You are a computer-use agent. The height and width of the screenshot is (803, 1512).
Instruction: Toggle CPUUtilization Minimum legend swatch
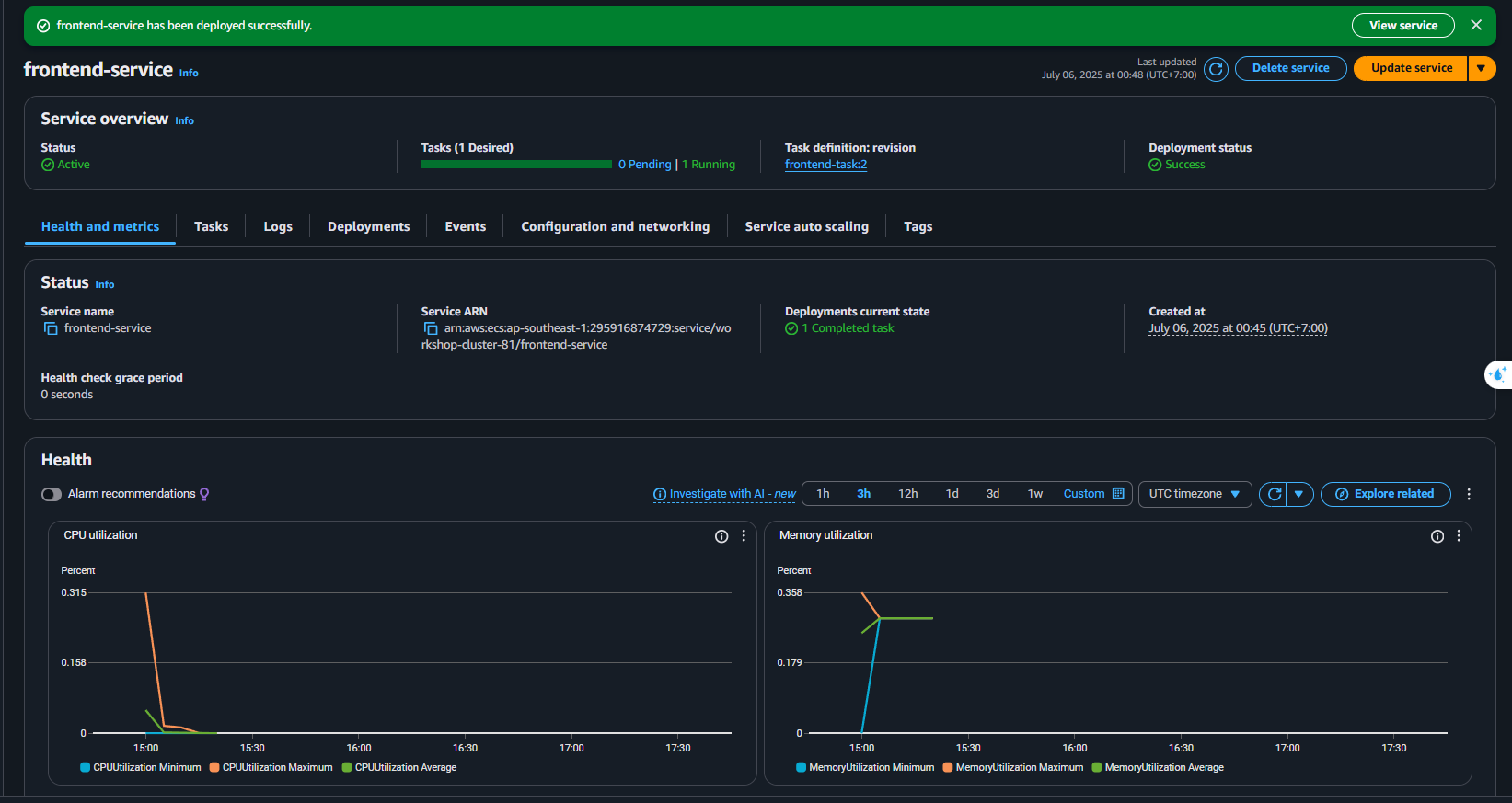pyautogui.click(x=85, y=767)
